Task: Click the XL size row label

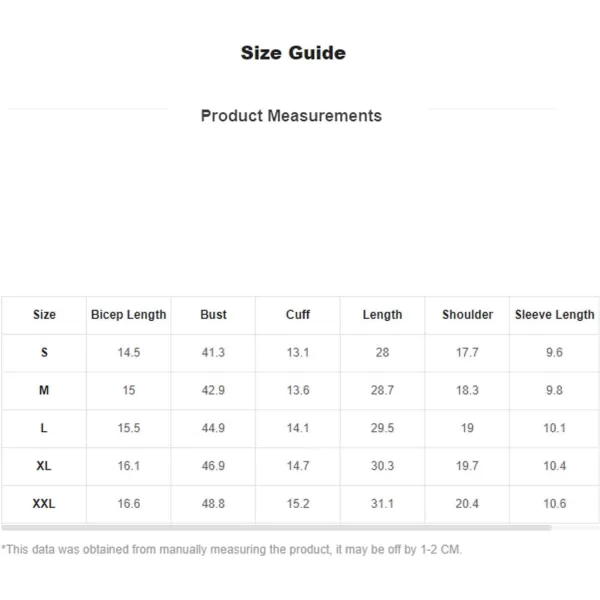Action: [x=44, y=466]
